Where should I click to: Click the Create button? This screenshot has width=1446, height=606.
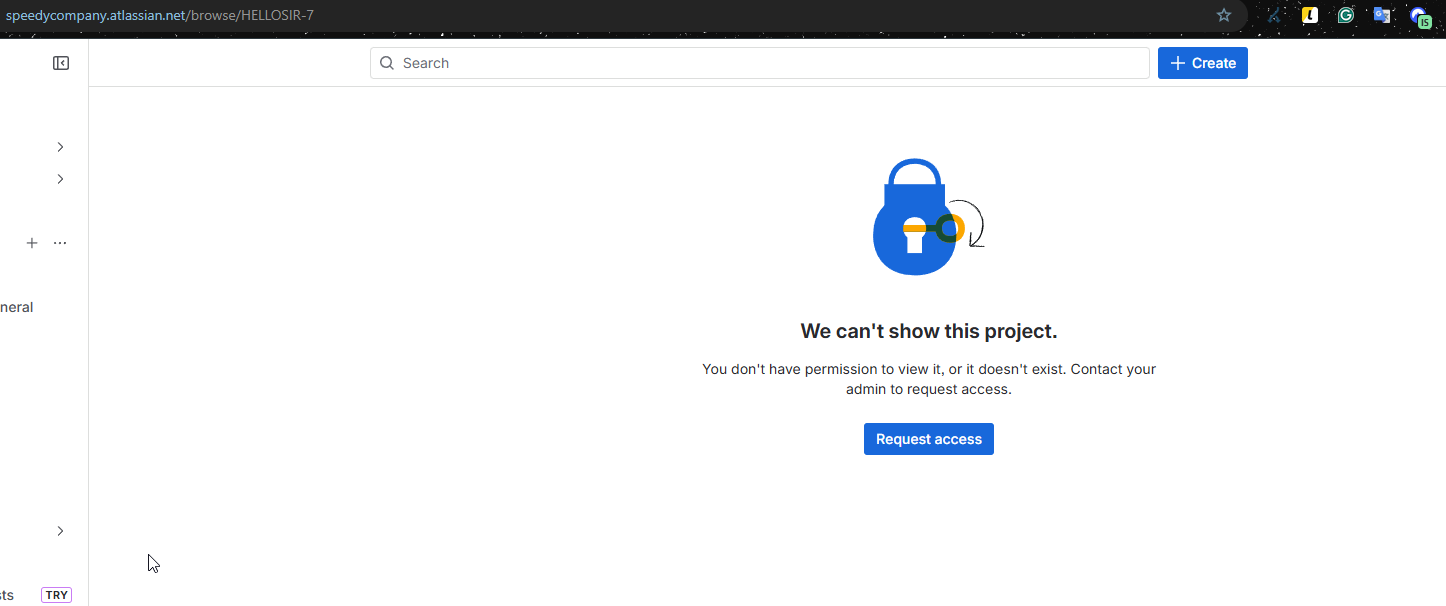point(1202,63)
